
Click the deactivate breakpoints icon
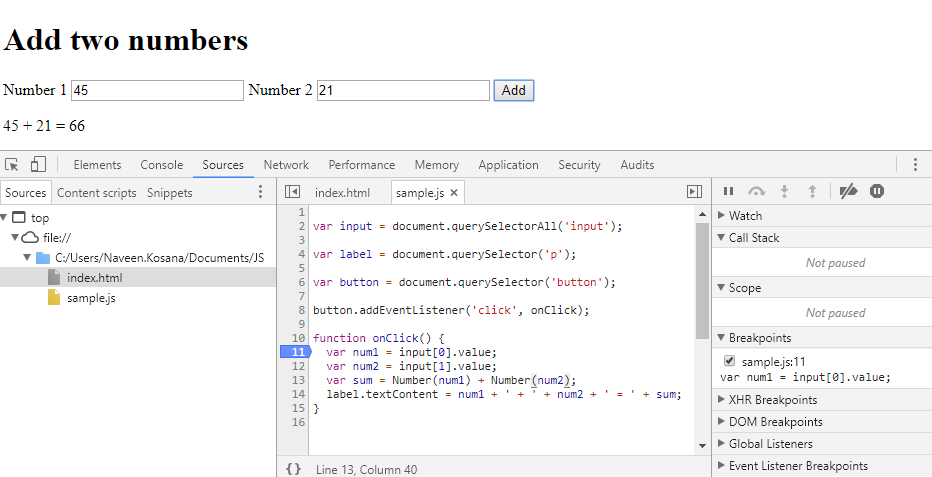coord(848,191)
